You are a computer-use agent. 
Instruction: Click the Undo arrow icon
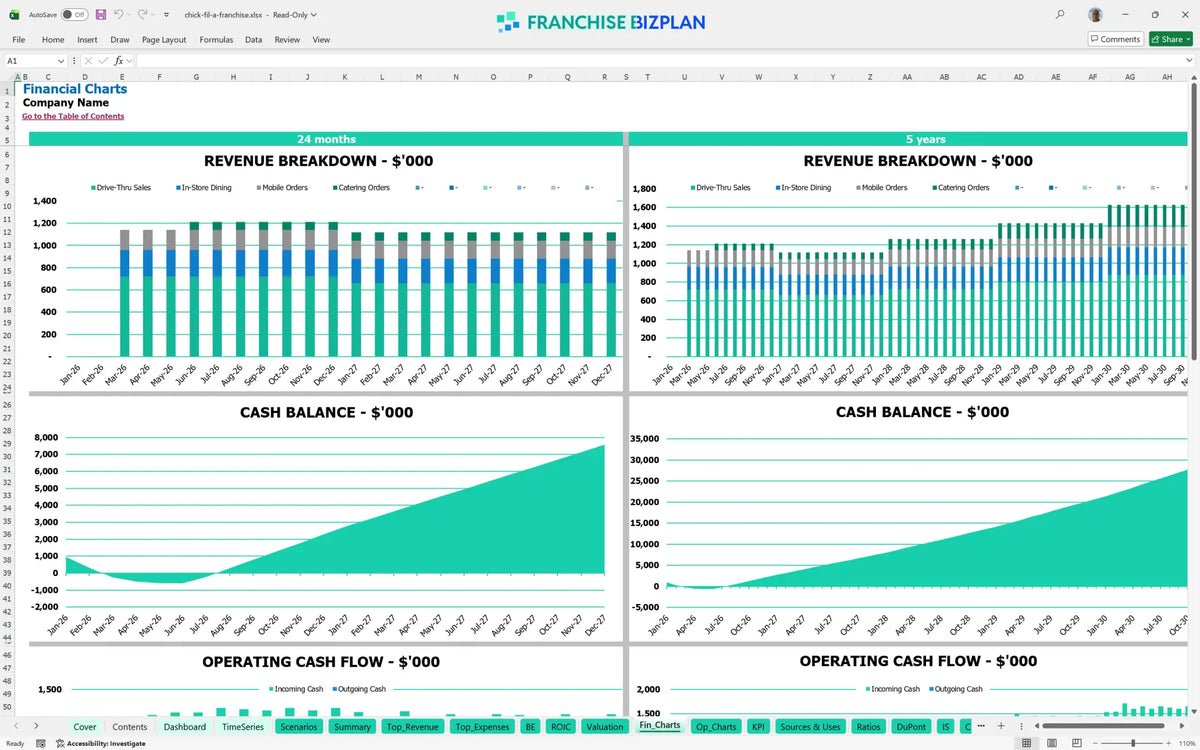[x=118, y=15]
